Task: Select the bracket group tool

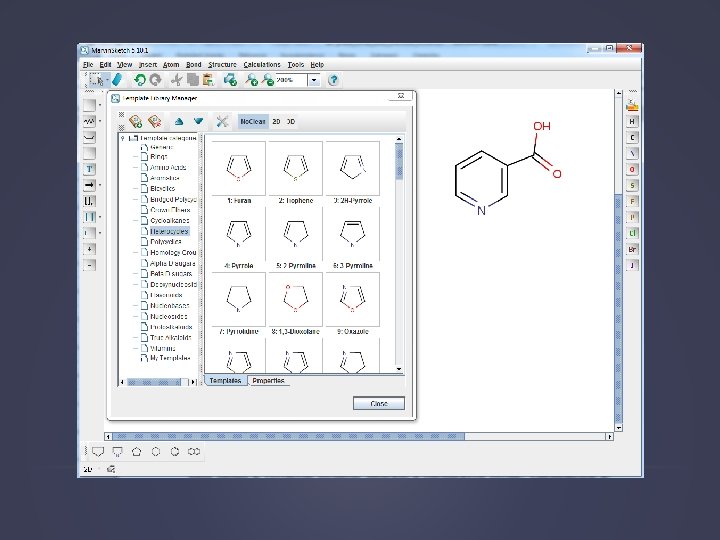Action: [x=89, y=201]
